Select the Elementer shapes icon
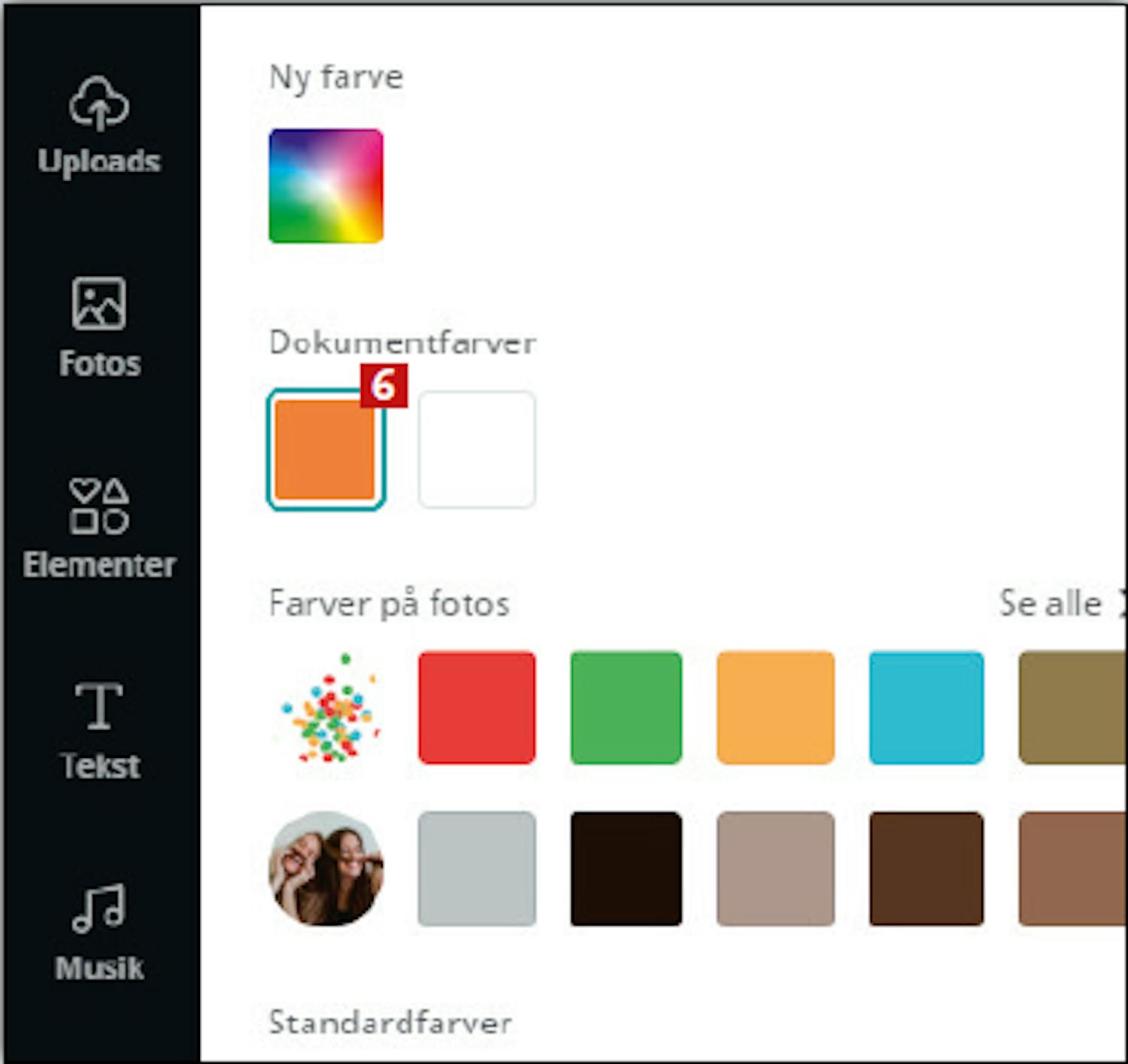 pos(99,506)
